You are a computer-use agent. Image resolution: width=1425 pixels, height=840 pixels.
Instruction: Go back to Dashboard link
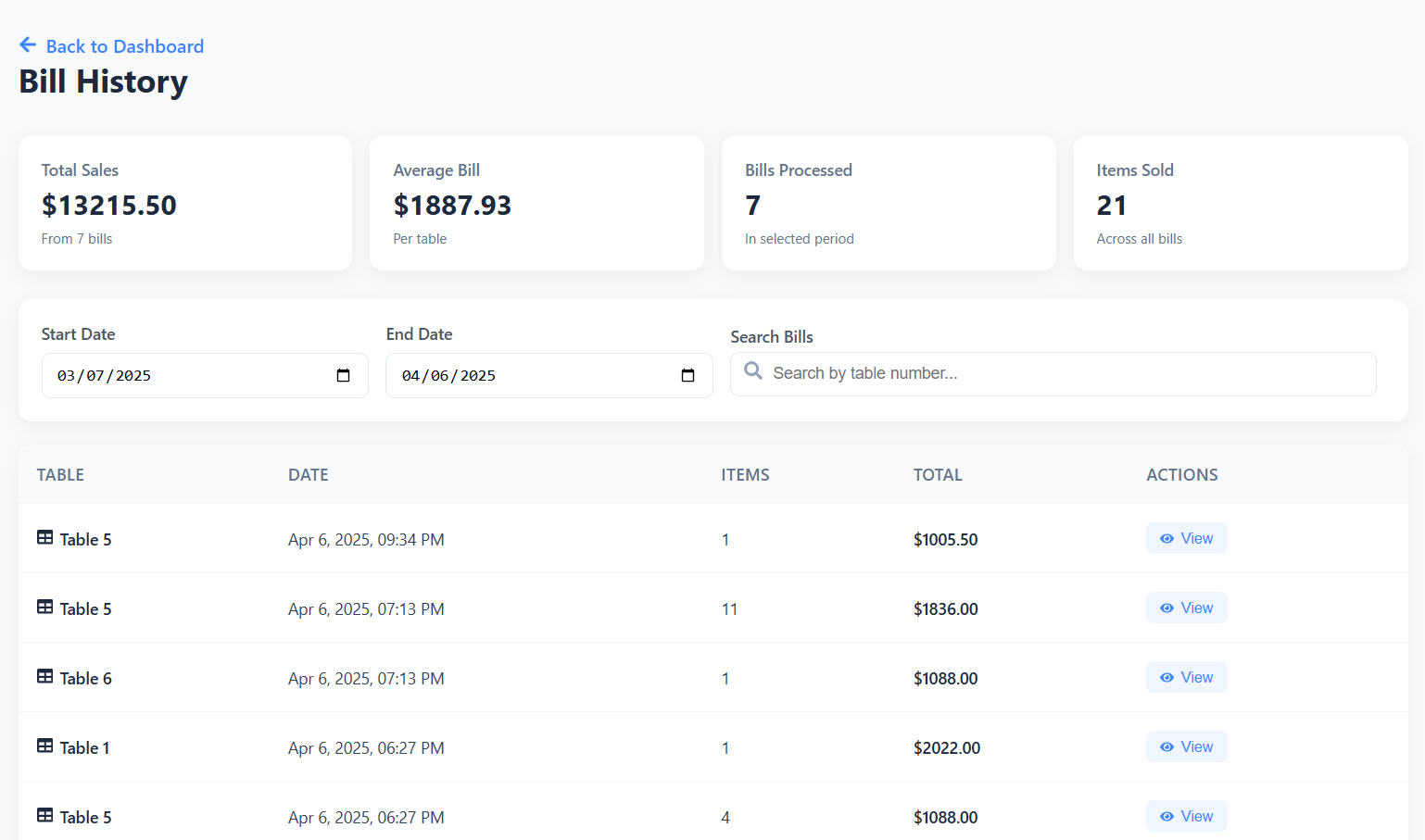124,46
